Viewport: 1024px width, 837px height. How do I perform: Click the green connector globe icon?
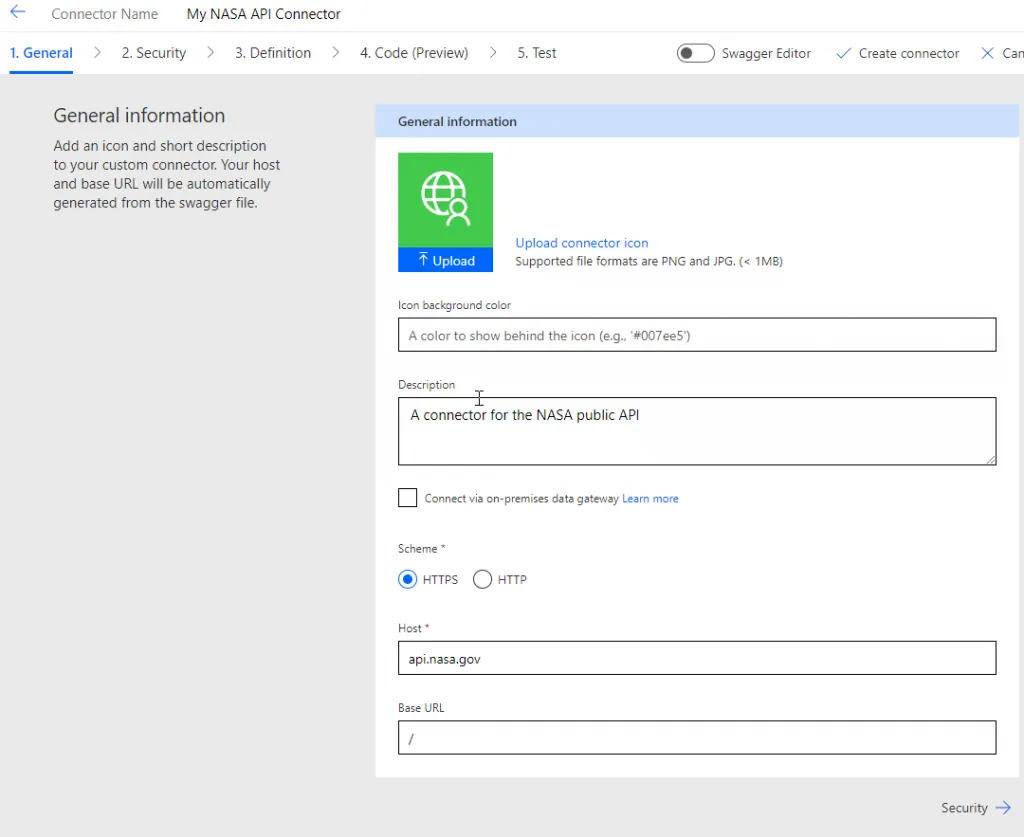click(x=445, y=199)
